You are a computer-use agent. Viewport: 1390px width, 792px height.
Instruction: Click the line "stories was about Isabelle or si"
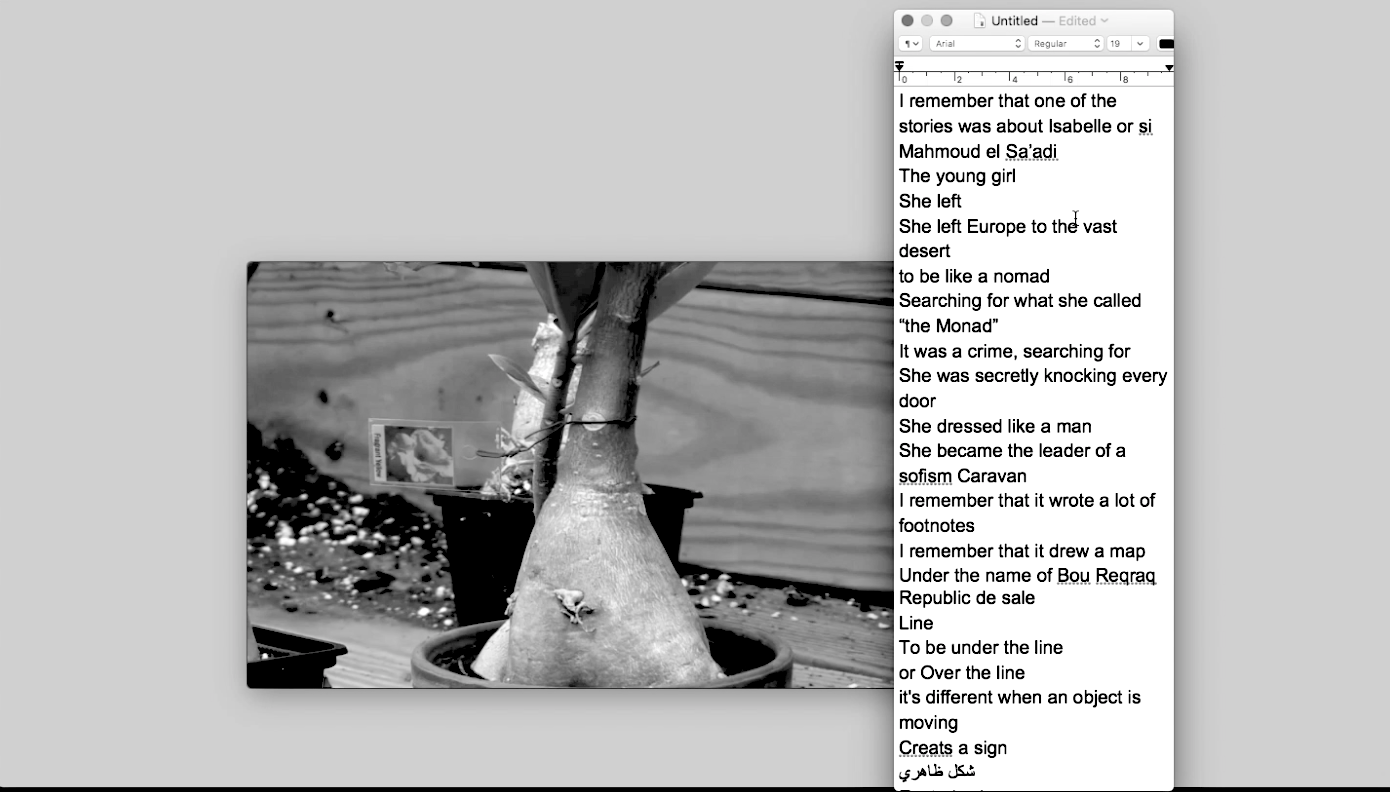click(x=1026, y=126)
